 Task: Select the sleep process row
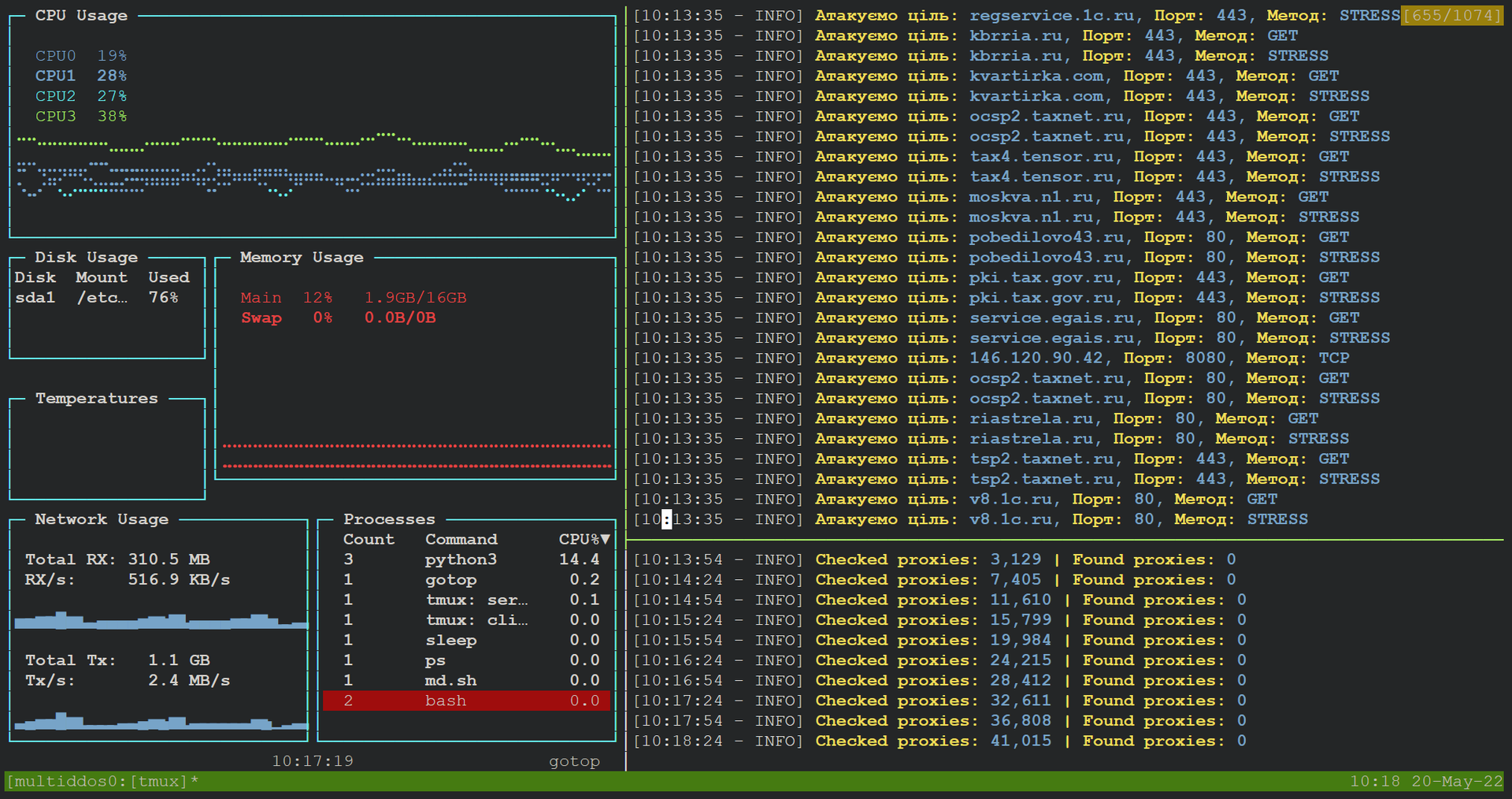[466, 641]
